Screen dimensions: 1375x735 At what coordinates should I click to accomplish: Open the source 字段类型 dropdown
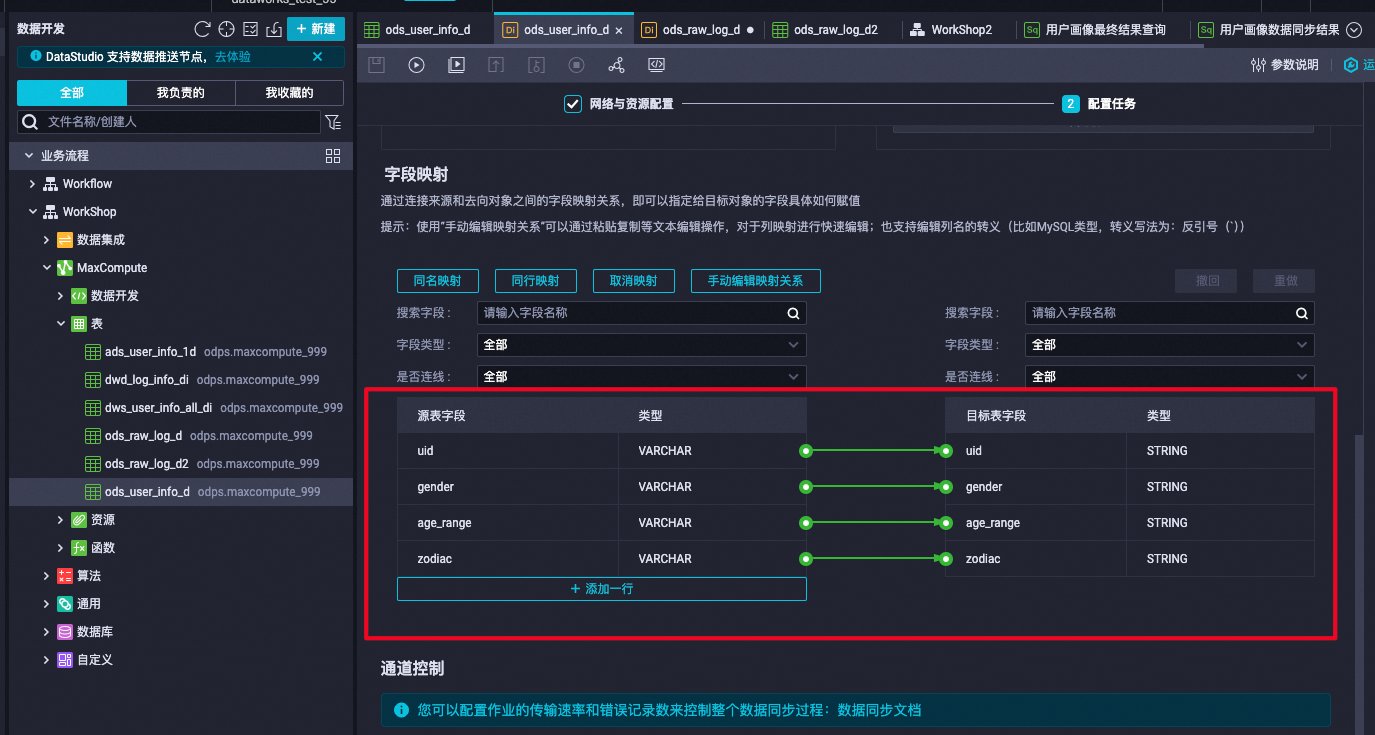pyautogui.click(x=641, y=345)
